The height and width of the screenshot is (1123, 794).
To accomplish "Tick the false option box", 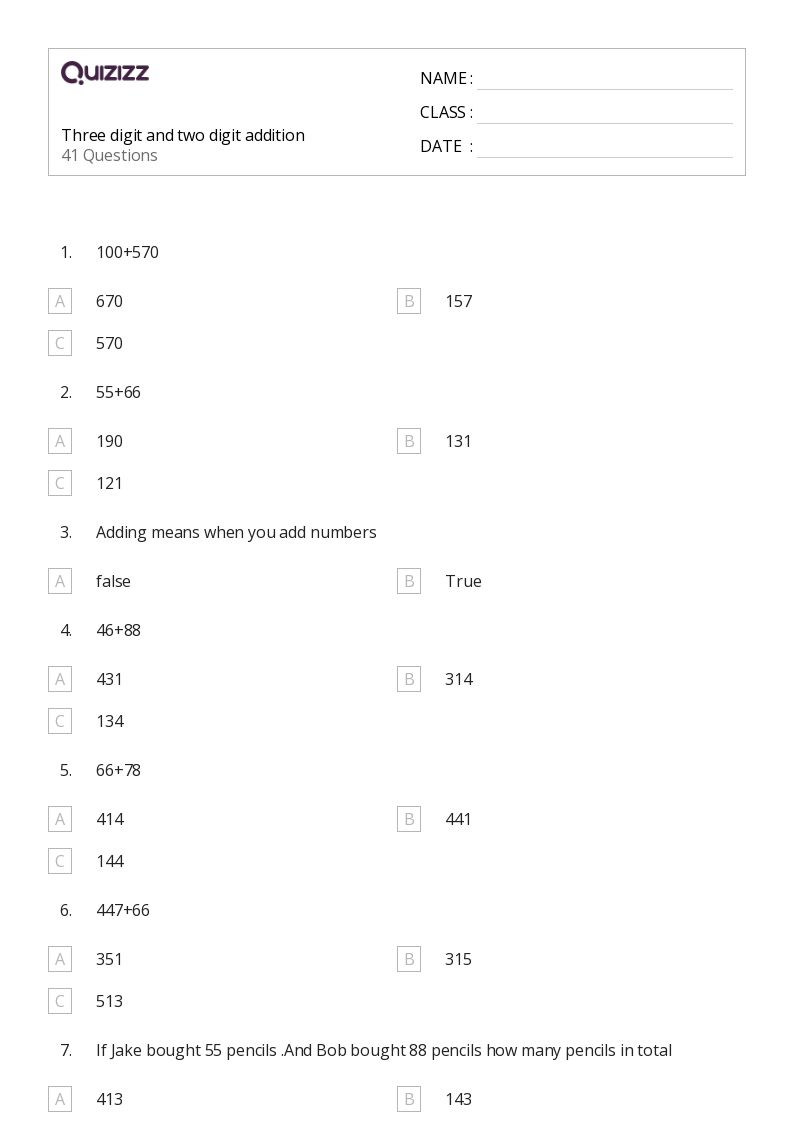I will click(x=60, y=582).
